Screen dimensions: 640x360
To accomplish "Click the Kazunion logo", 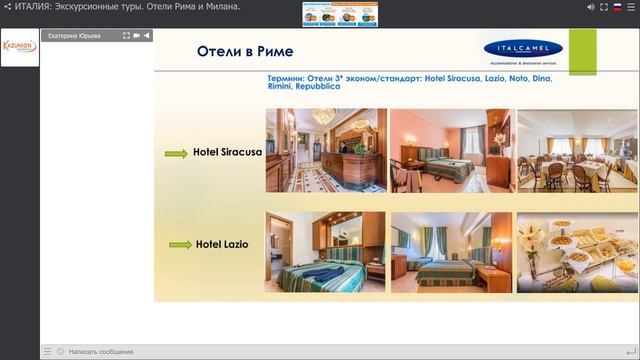I will (20, 47).
